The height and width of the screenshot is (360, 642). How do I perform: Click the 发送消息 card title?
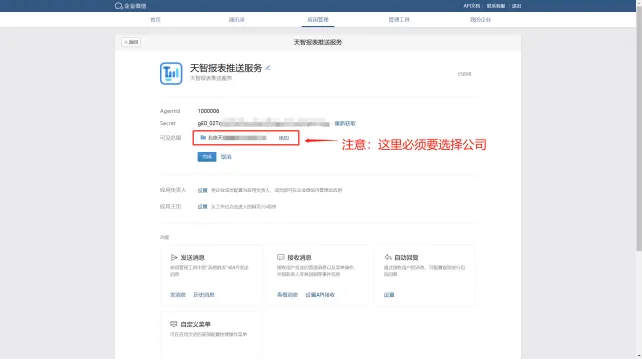pos(192,258)
